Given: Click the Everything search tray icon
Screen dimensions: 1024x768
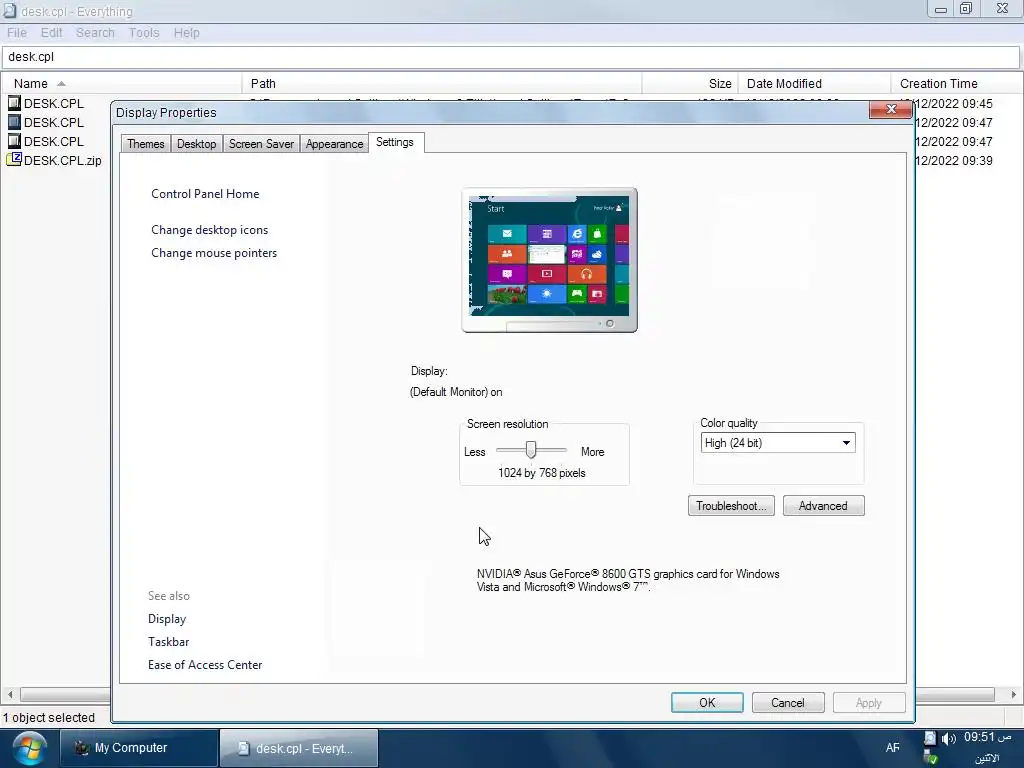Looking at the screenshot, I should point(930,739).
